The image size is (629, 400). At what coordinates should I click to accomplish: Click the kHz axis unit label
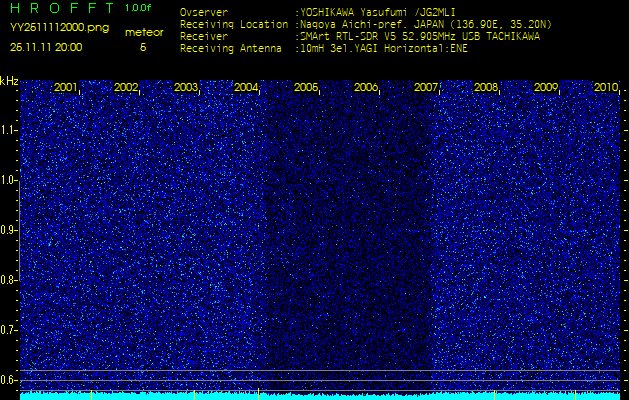(9, 81)
